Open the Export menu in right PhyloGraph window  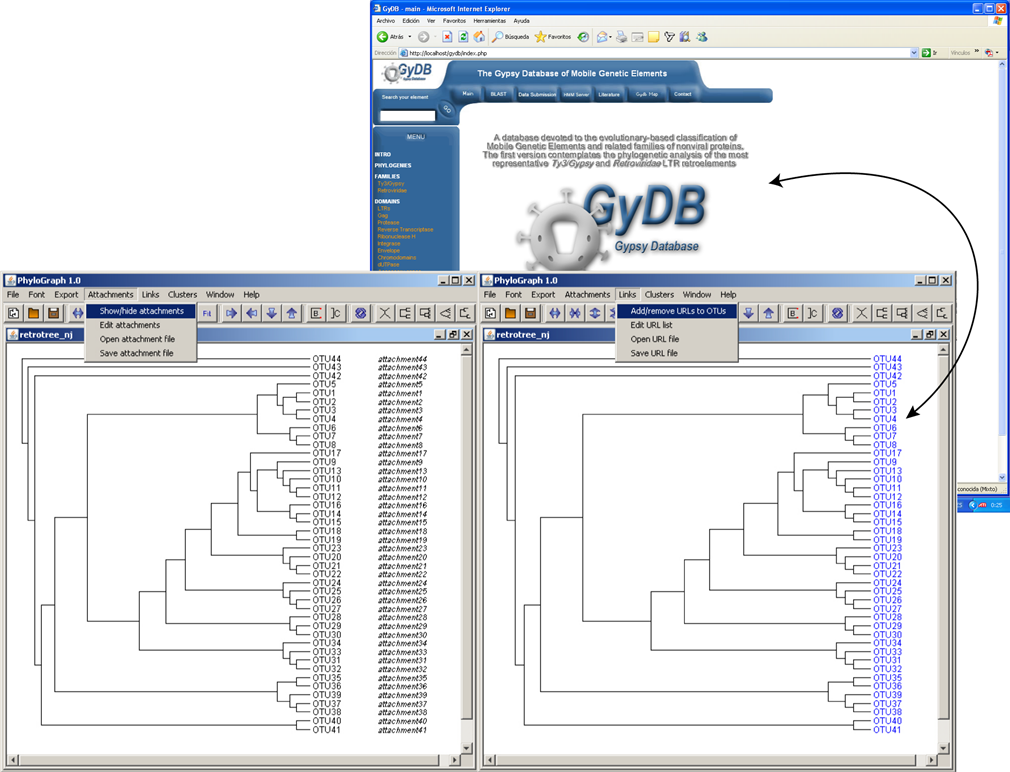tap(543, 295)
